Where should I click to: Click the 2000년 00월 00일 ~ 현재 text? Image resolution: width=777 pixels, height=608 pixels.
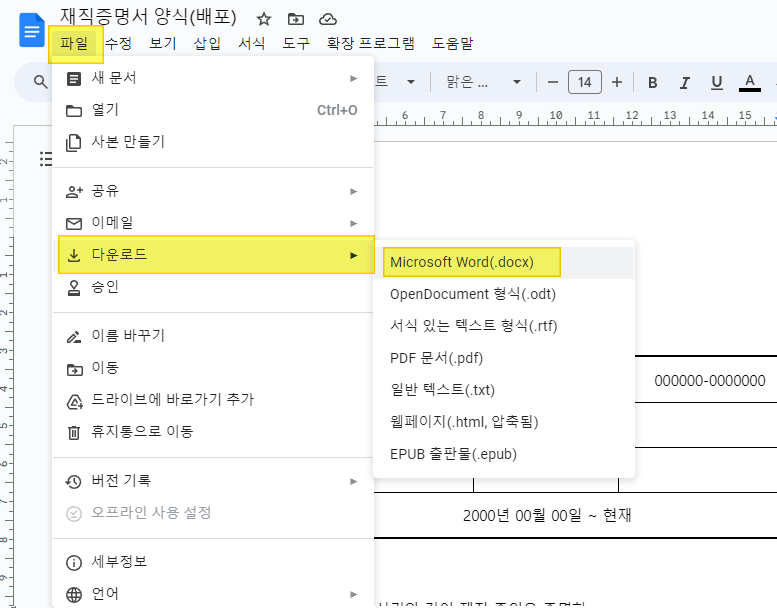[547, 515]
